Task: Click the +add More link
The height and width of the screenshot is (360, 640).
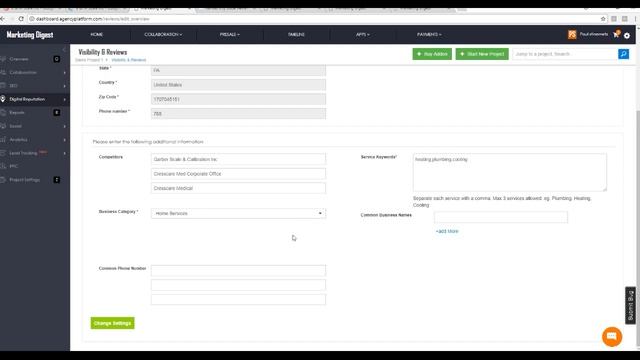Action: 447,231
